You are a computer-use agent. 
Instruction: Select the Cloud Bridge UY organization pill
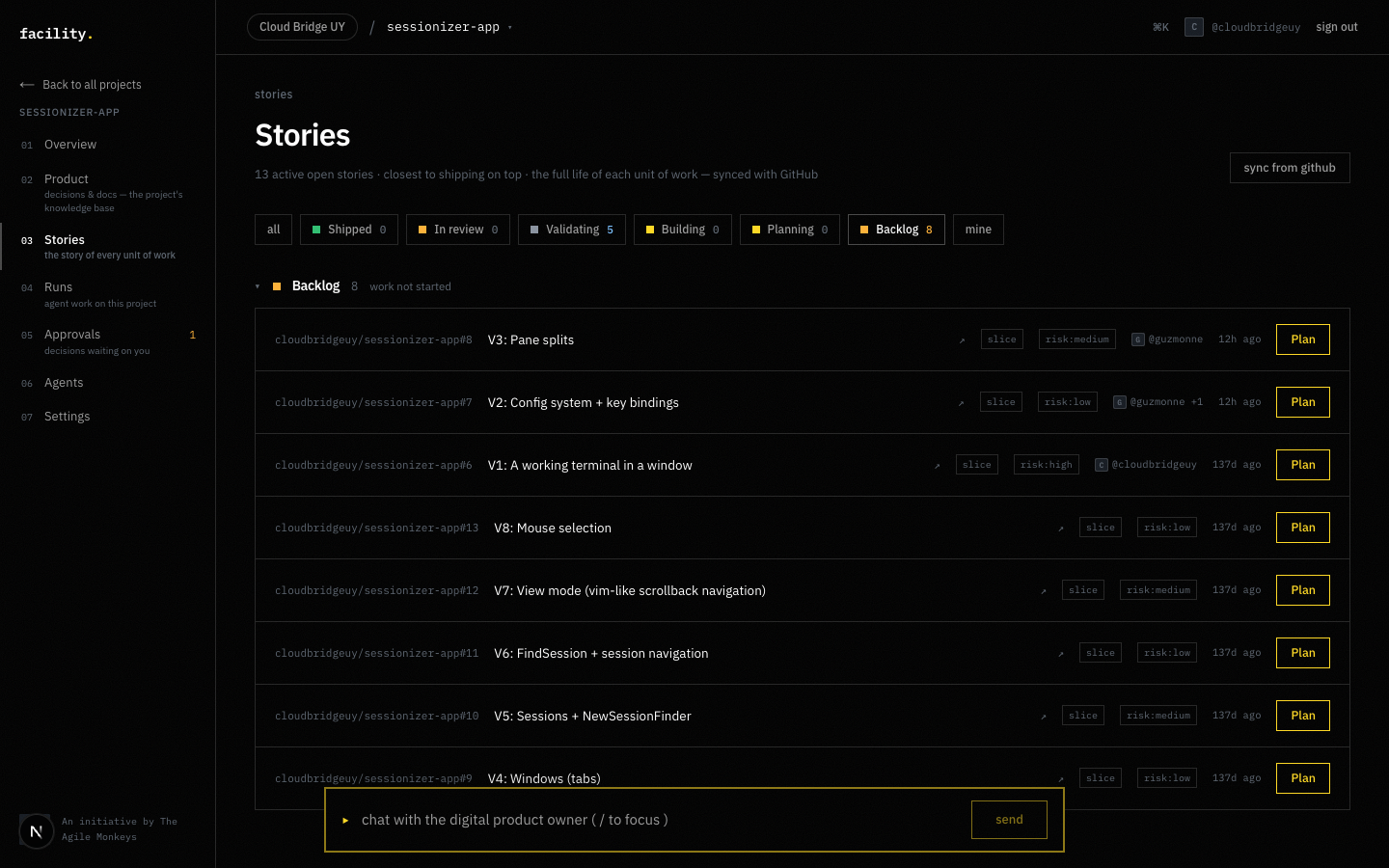(x=302, y=27)
